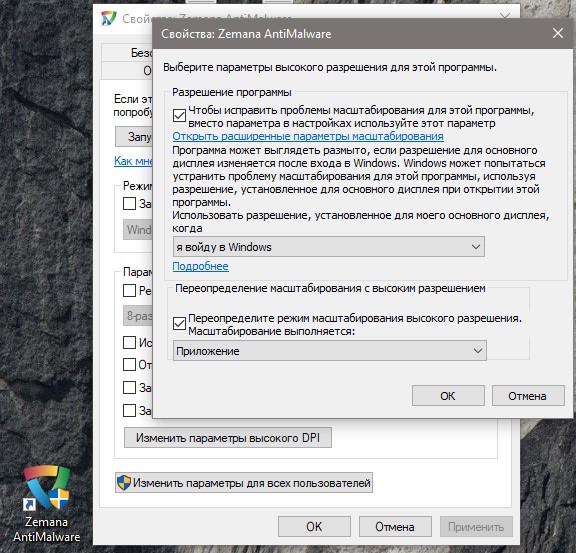Click the shield icon on all-users button
This screenshot has height=553, width=576.
(x=124, y=482)
